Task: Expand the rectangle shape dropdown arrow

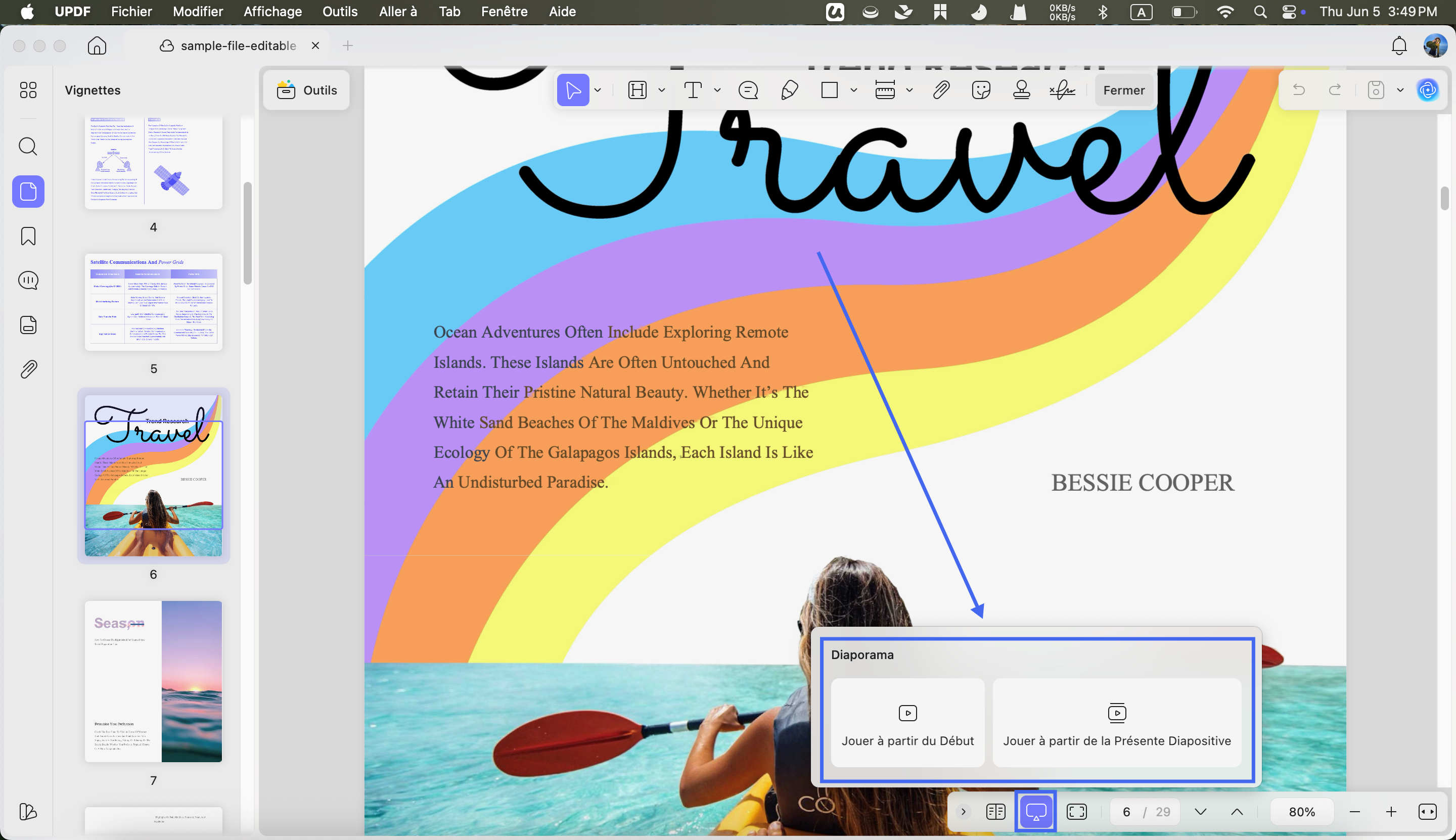Action: point(853,90)
